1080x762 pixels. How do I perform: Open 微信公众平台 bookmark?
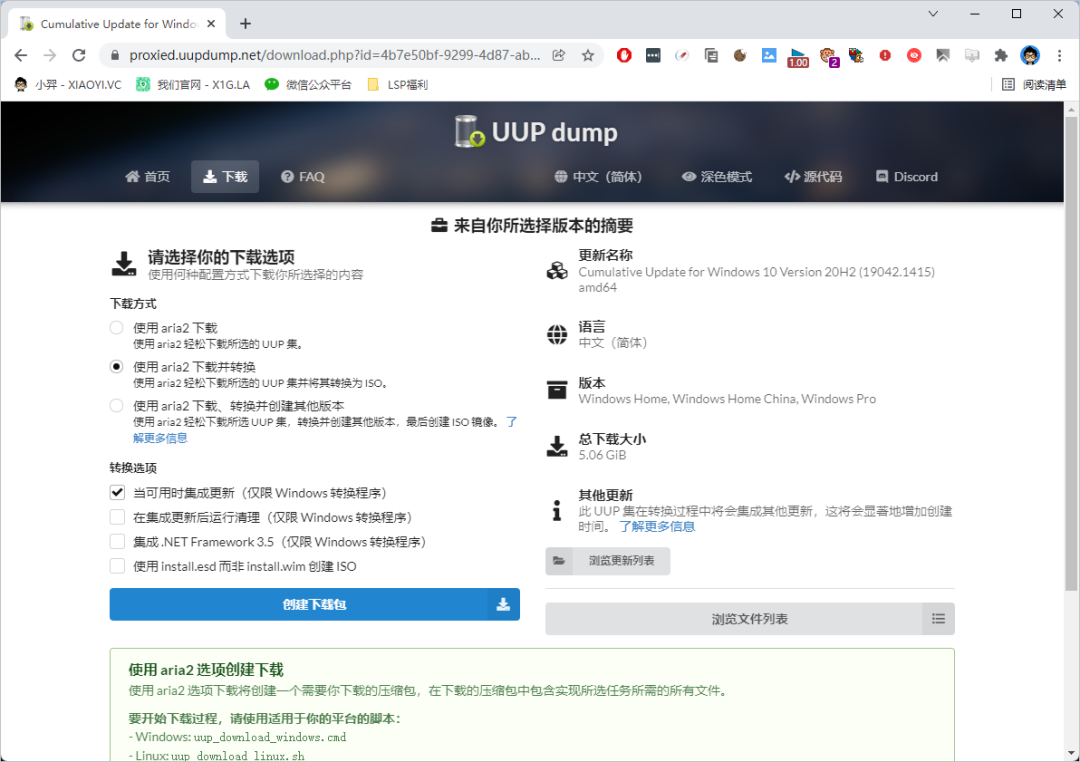click(x=308, y=84)
